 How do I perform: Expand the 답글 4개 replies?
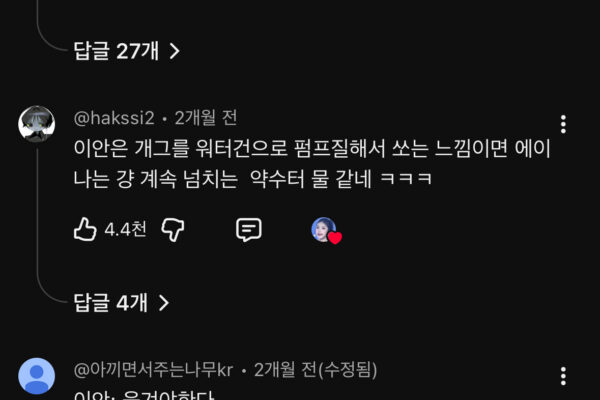tap(121, 303)
